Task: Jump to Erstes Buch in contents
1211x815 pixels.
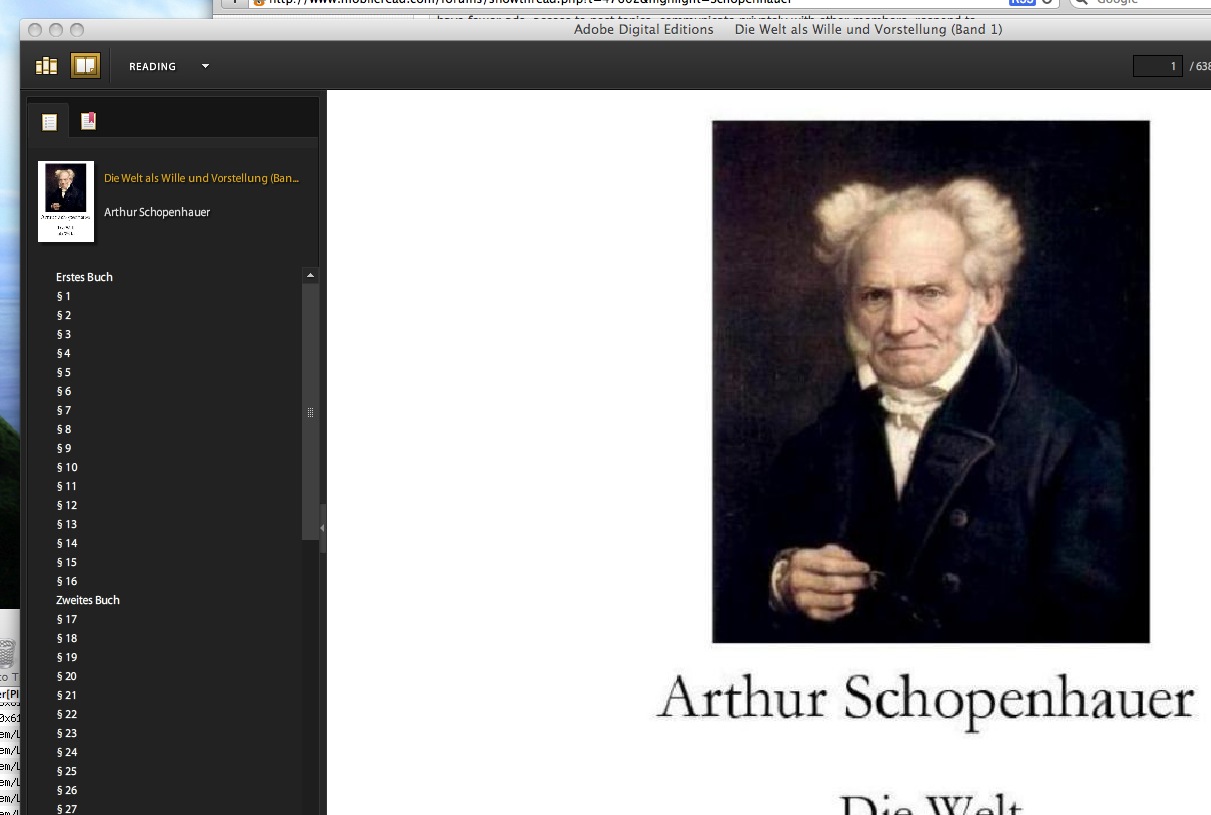Action: (84, 277)
